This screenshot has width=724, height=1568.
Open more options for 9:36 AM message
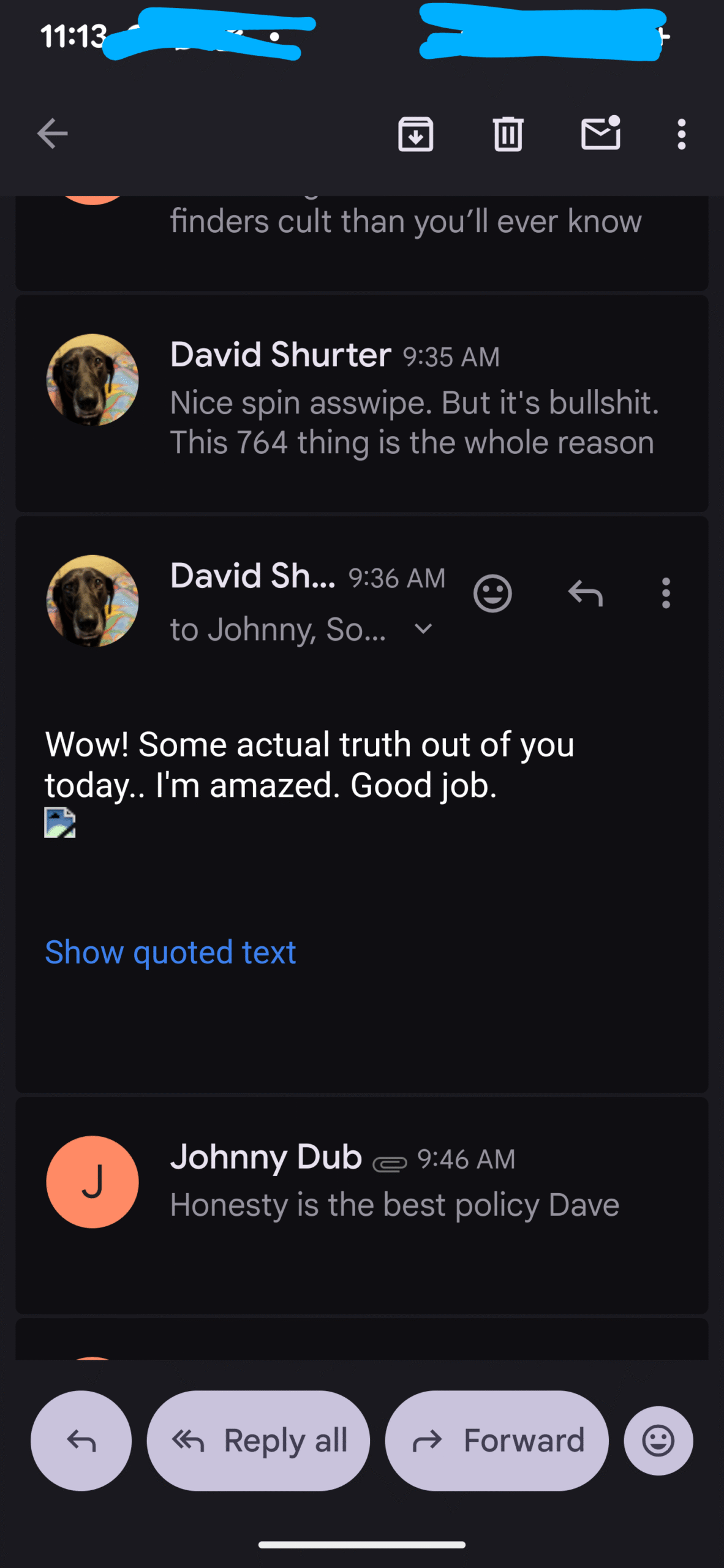pos(666,593)
